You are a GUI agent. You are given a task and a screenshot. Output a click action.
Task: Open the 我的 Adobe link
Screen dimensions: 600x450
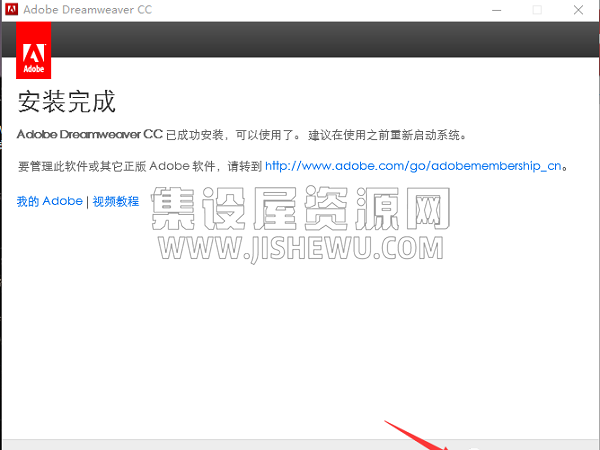click(x=50, y=201)
